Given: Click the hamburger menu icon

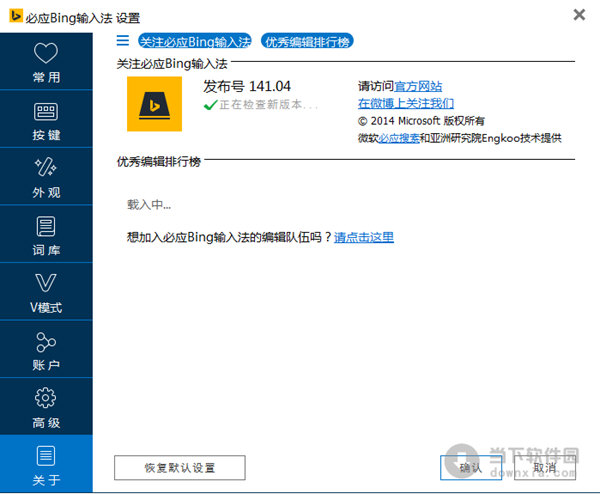Looking at the screenshot, I should click(x=123, y=40).
